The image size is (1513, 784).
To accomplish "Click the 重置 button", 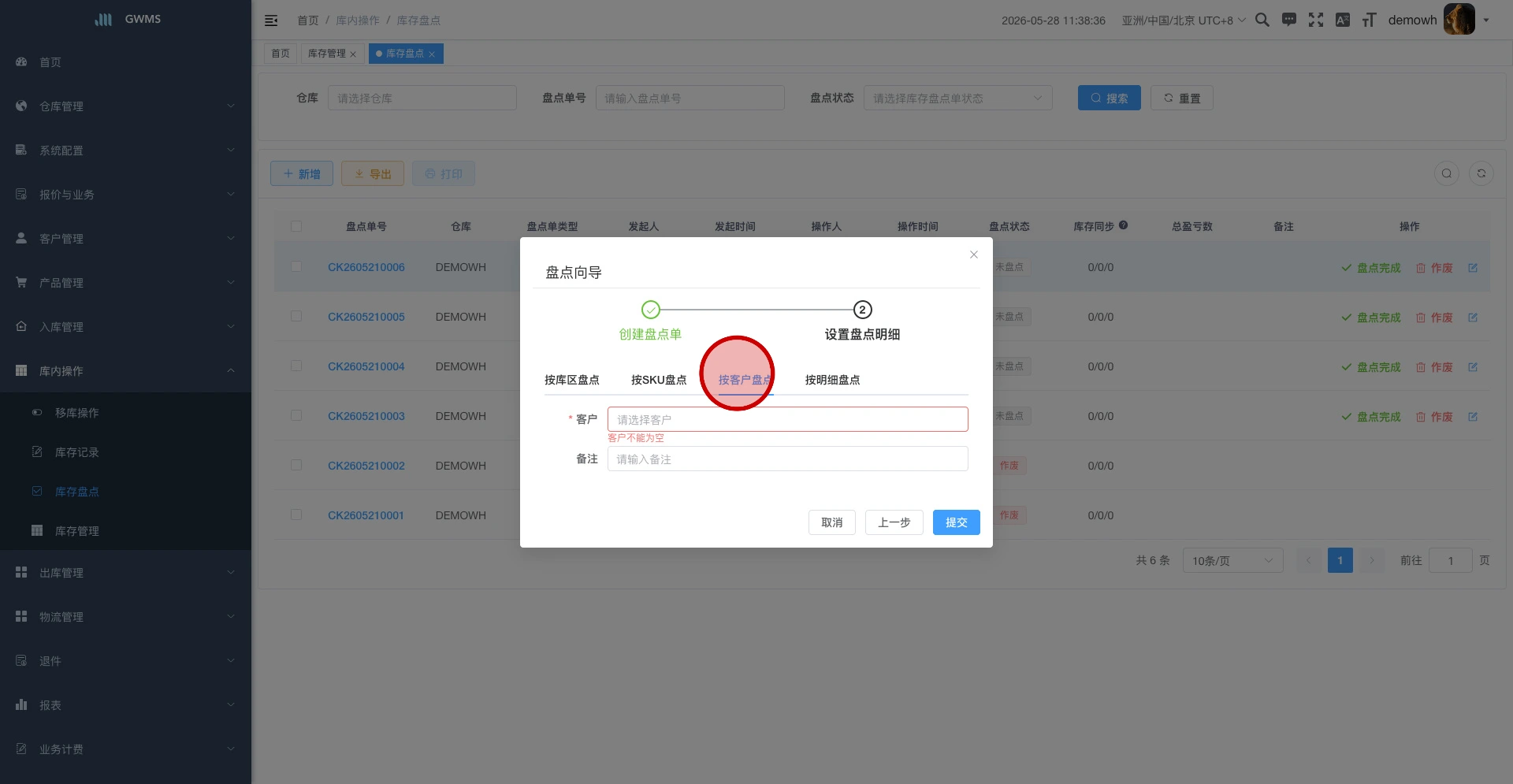I will [1182, 98].
